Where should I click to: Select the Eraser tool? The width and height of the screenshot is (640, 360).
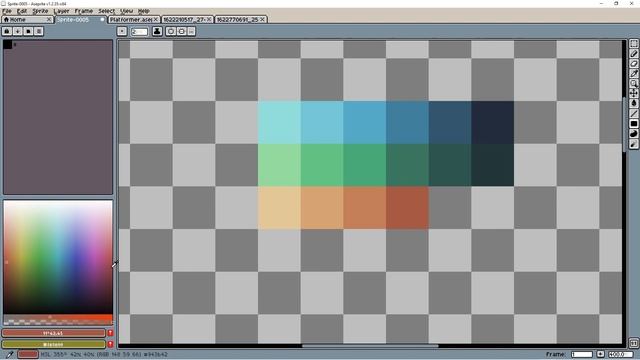coord(633,64)
